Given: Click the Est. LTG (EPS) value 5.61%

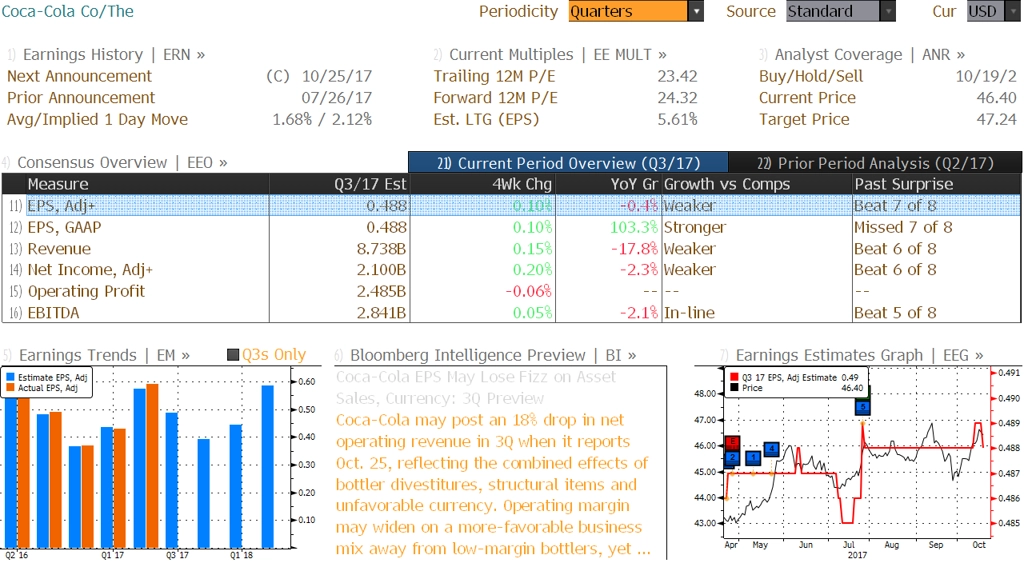Looking at the screenshot, I should click(677, 120).
